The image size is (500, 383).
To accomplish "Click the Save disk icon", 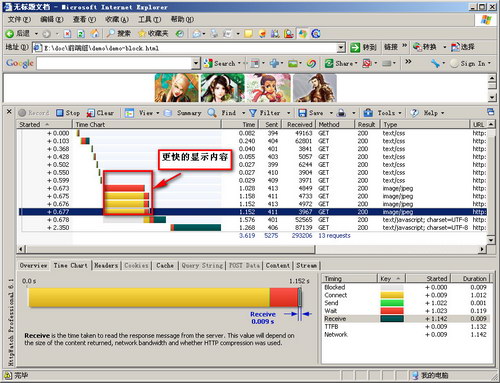I will (x=302, y=113).
